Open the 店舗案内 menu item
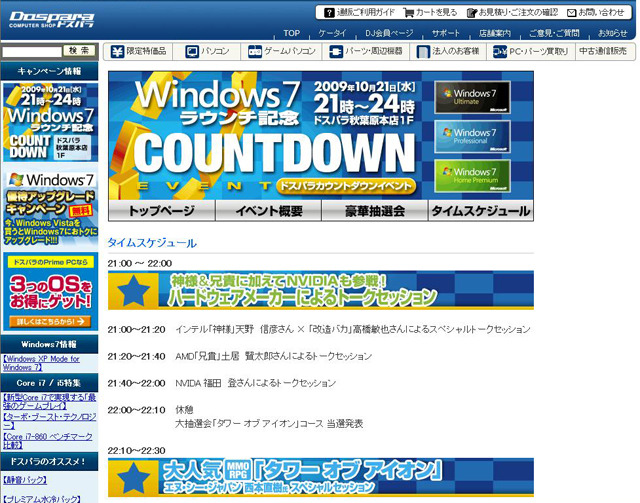 pyautogui.click(x=495, y=33)
